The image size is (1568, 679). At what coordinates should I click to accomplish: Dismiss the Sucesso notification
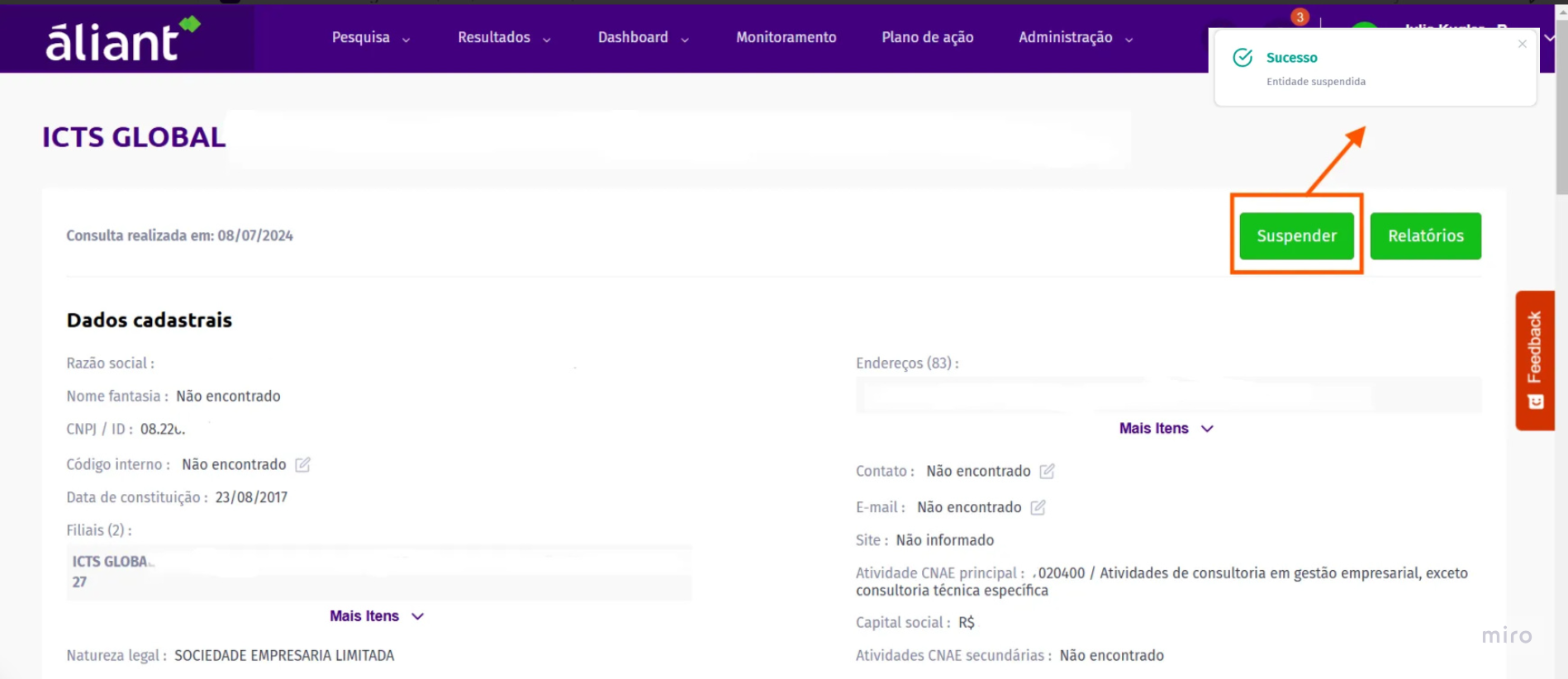[x=1522, y=44]
